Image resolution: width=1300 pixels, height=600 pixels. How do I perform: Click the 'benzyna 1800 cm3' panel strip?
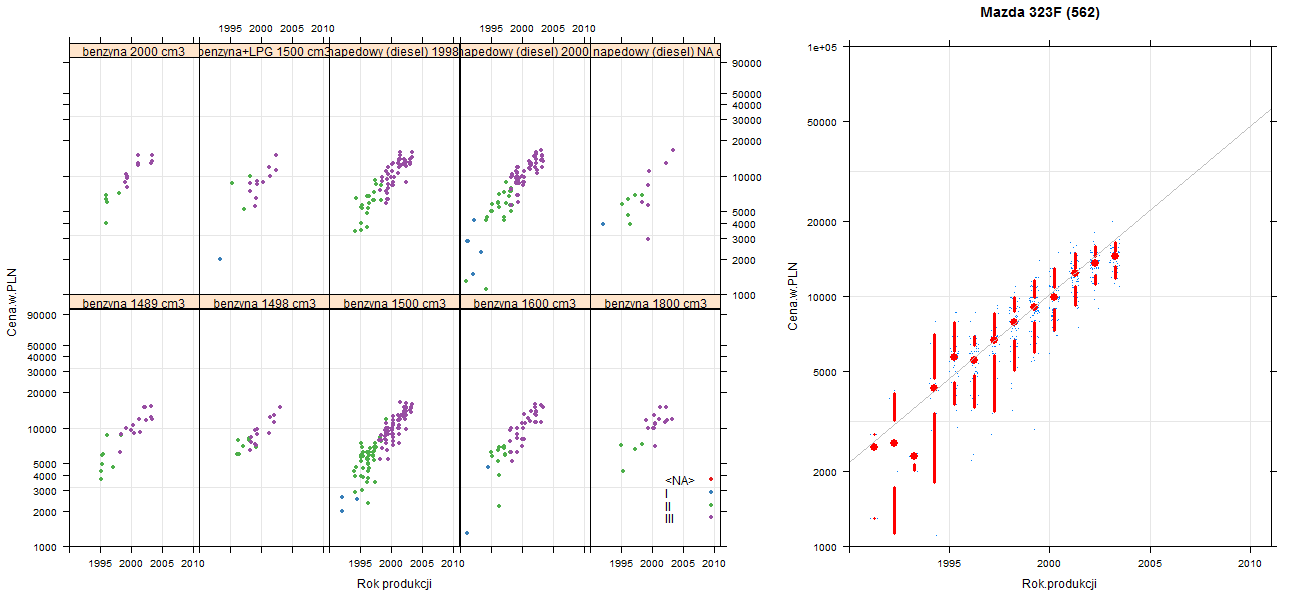point(655,303)
